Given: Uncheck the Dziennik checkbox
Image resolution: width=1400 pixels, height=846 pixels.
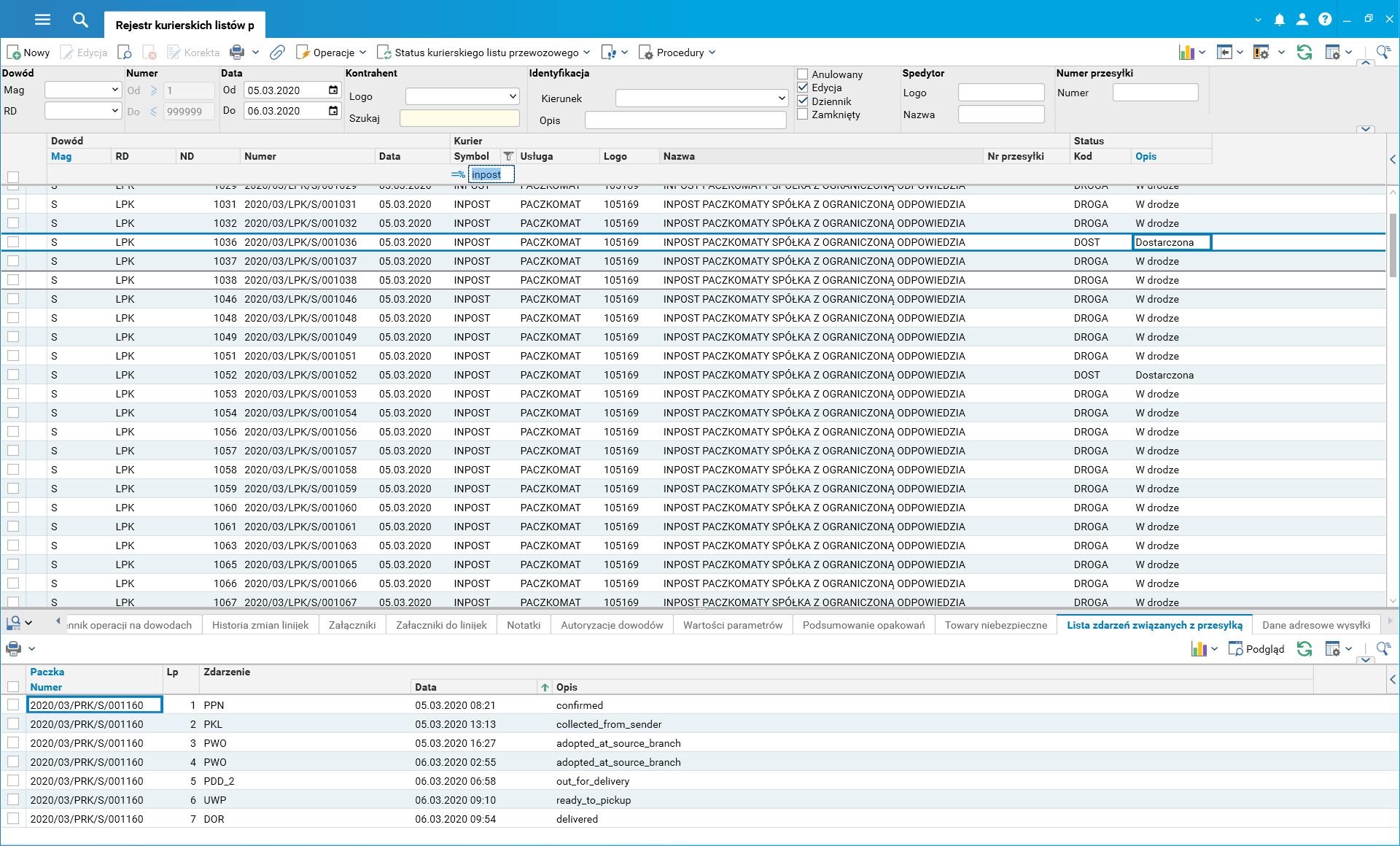Looking at the screenshot, I should 803,101.
